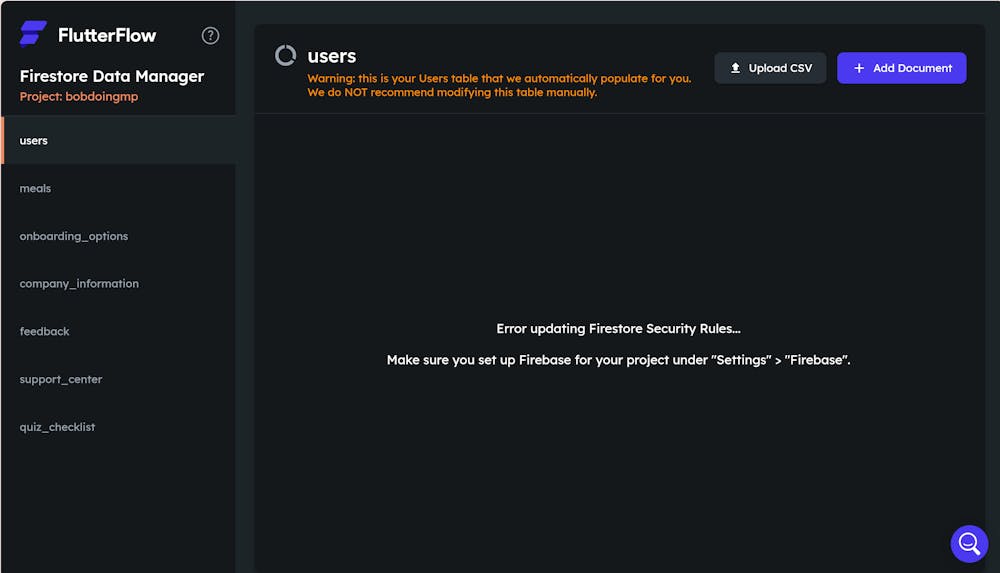The width and height of the screenshot is (1000, 573).
Task: Click the Error updating Firestore Security Rules message
Action: click(x=619, y=329)
